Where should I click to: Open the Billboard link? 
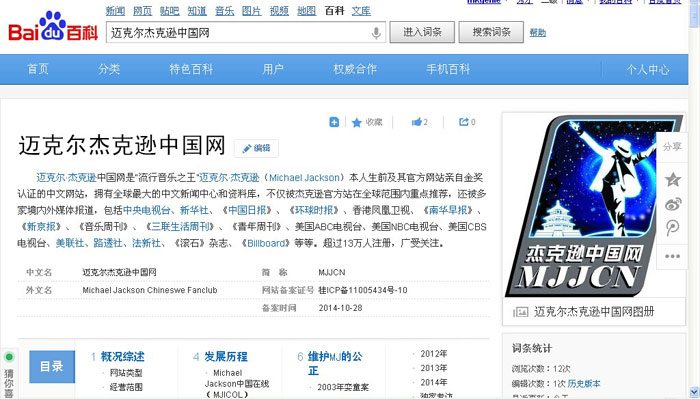(267, 243)
